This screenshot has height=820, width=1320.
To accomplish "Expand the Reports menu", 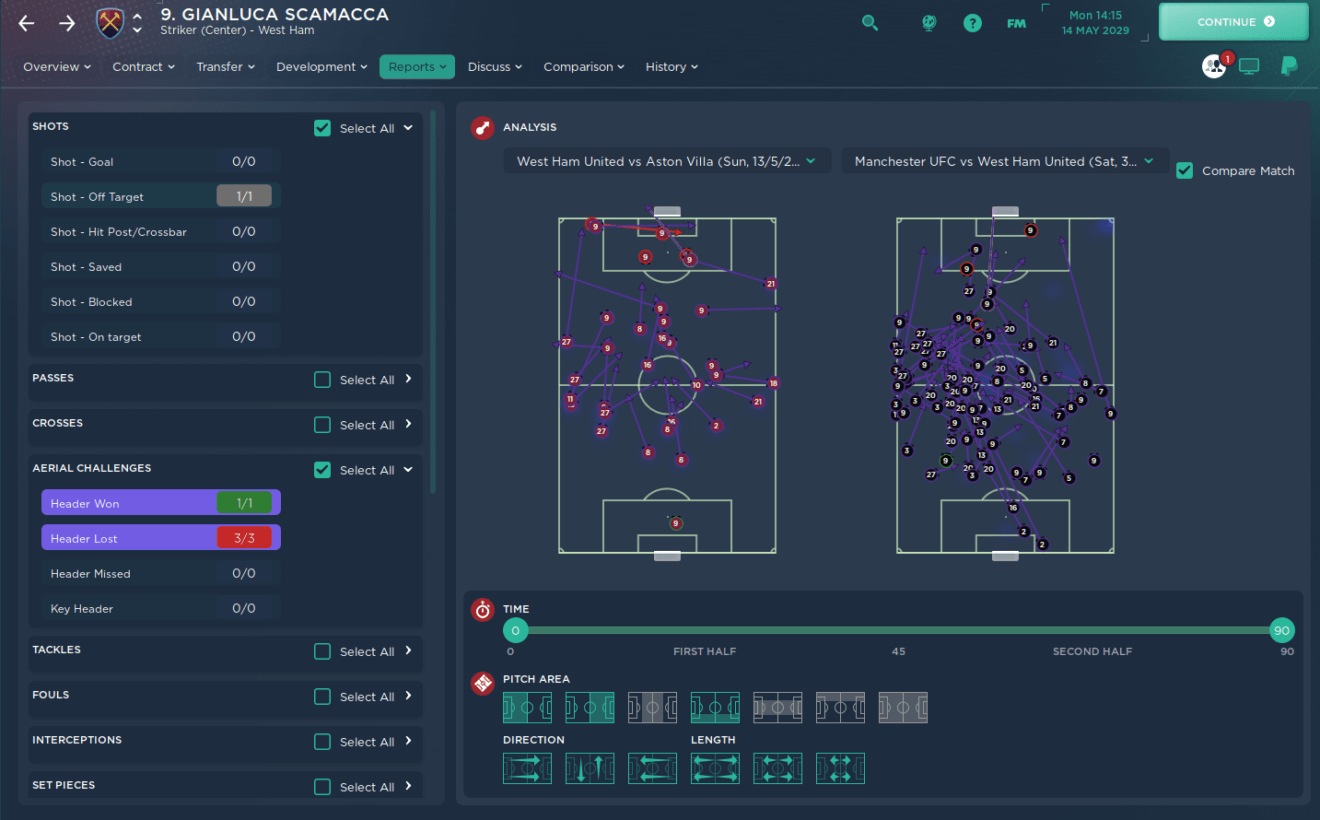I will pos(416,66).
